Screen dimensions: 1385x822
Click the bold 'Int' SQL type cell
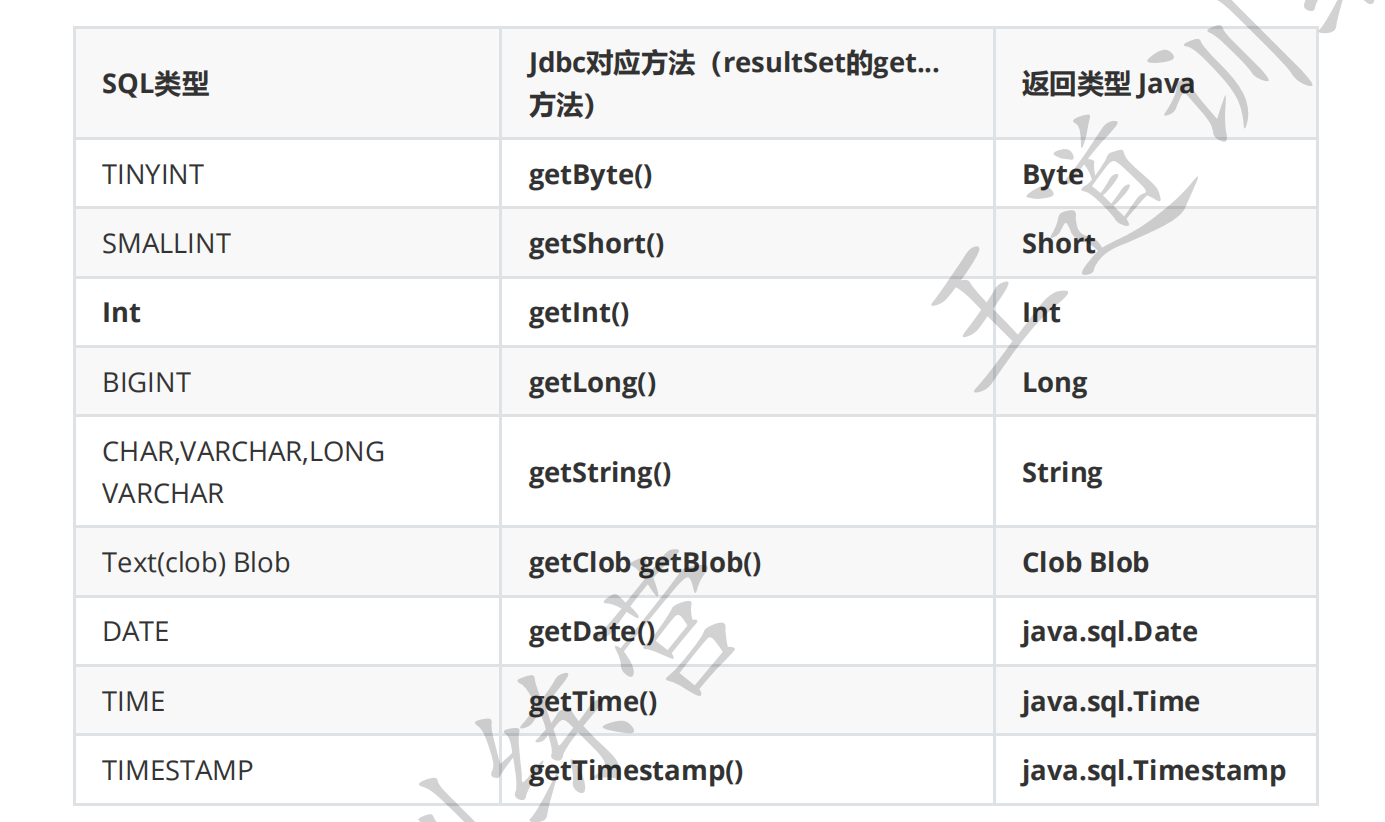[x=287, y=312]
